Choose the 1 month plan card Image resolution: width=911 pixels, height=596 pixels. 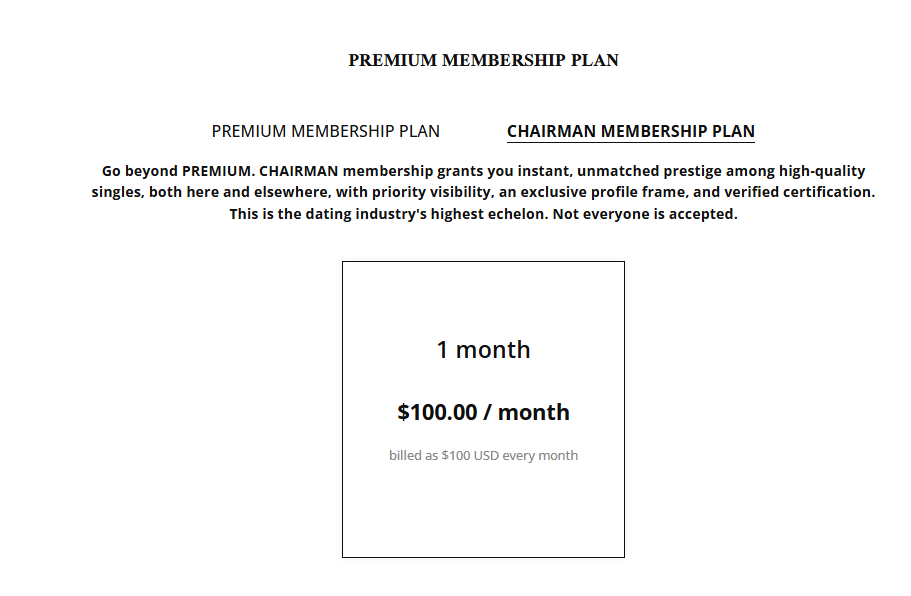tap(483, 300)
